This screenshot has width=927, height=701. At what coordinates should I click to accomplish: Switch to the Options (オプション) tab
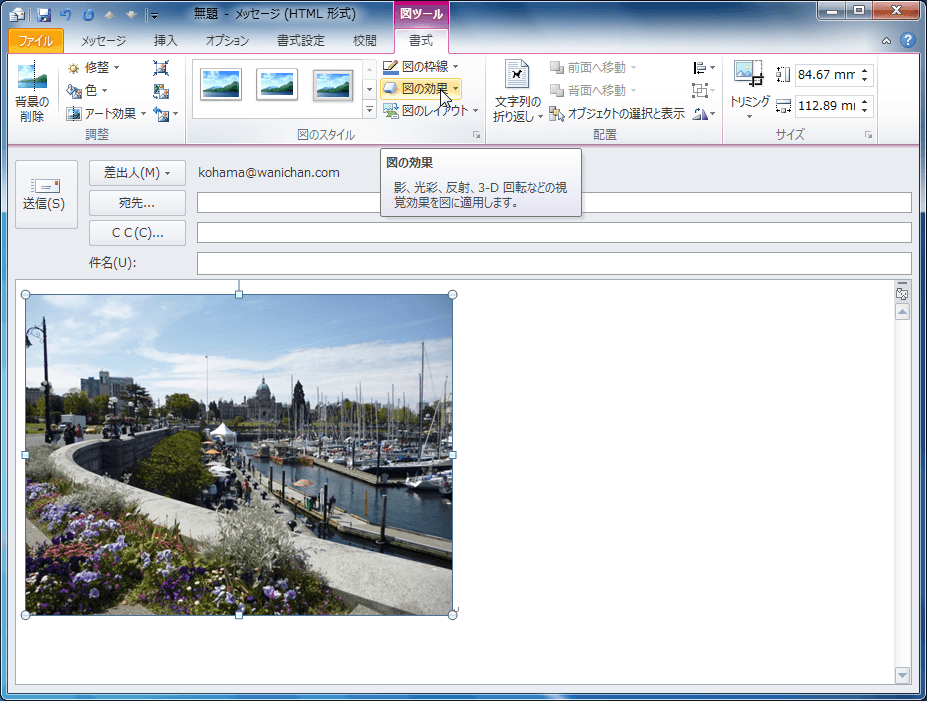[x=227, y=40]
